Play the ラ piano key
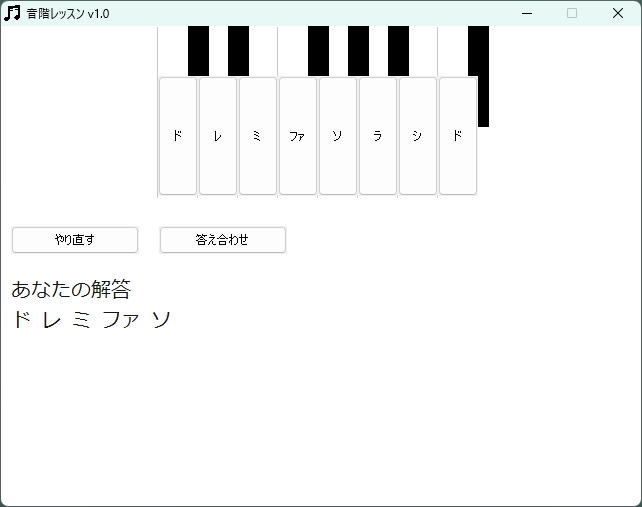Image resolution: width=642 pixels, height=507 pixels. [377, 136]
